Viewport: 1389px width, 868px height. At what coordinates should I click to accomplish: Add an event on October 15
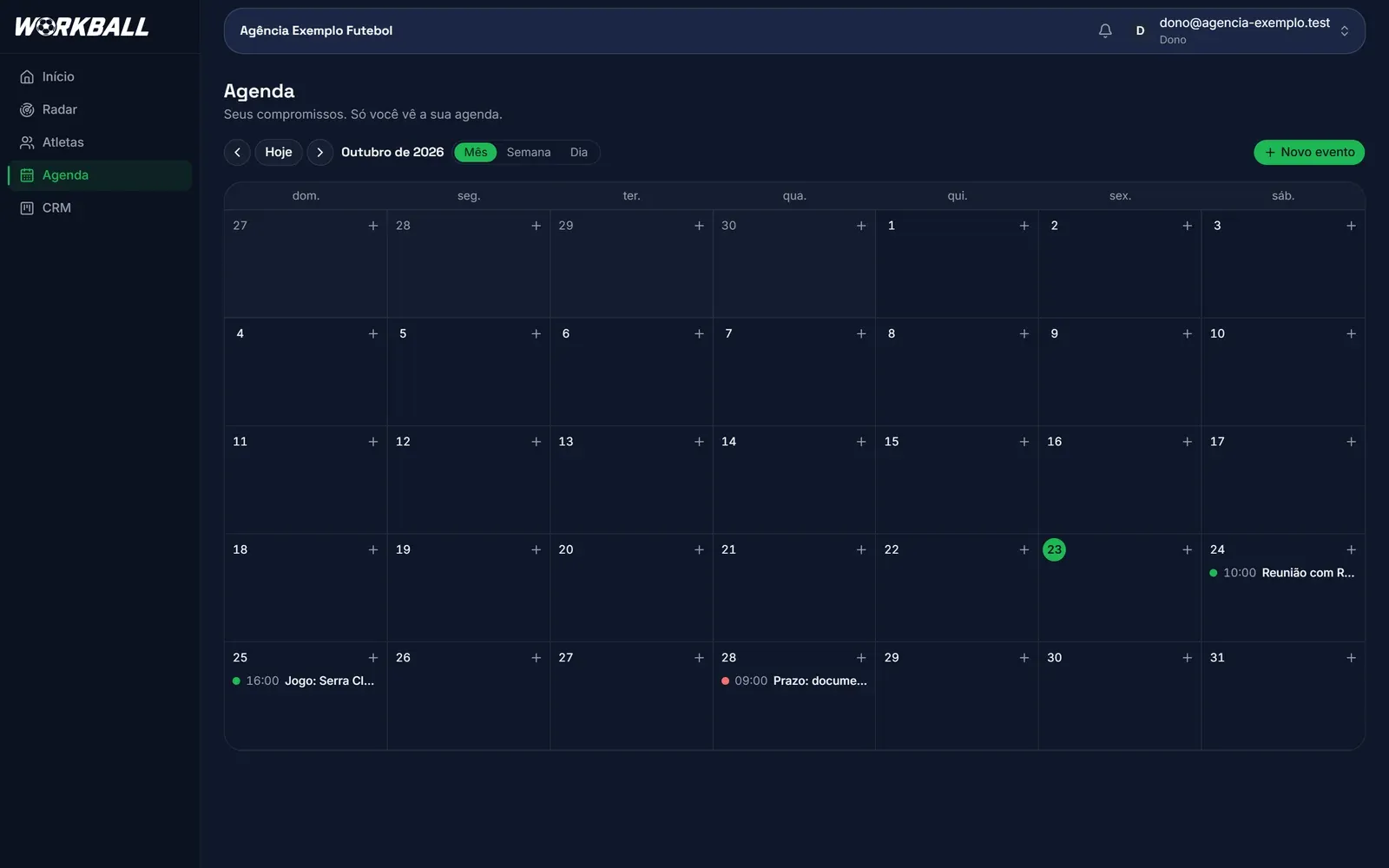pos(1024,442)
